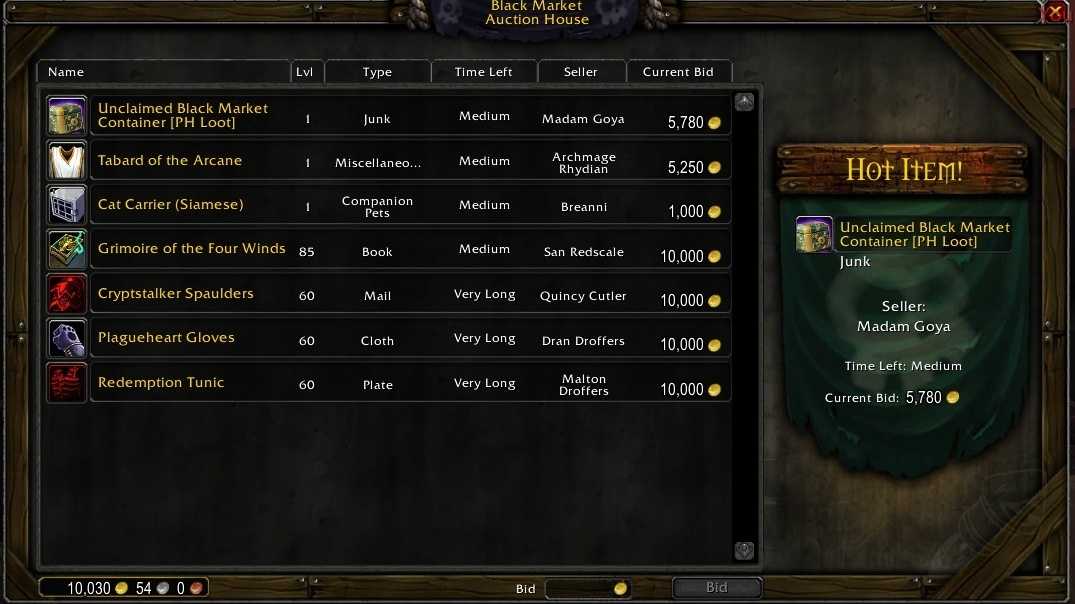Sort auctions by Lvl column
This screenshot has width=1075, height=604.
click(306, 72)
